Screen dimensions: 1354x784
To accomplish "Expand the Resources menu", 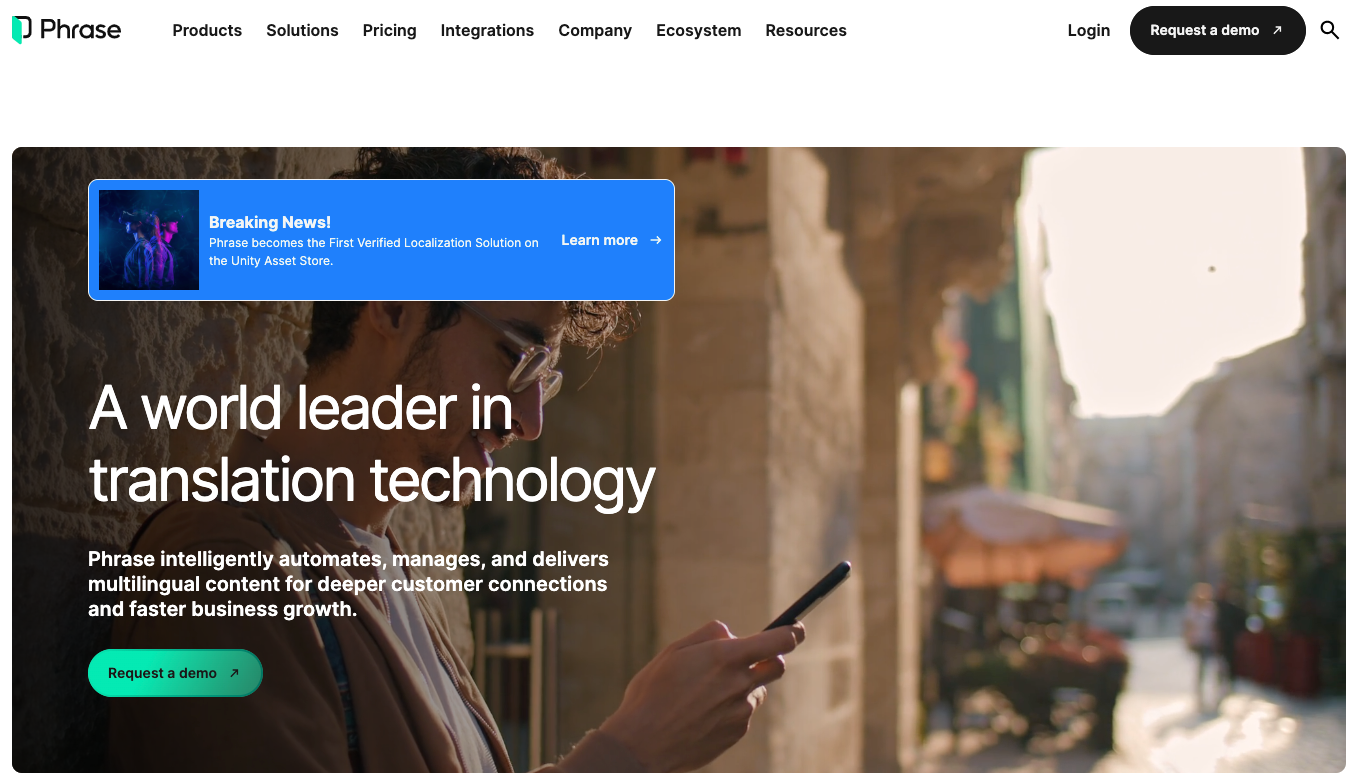I will click(x=806, y=30).
